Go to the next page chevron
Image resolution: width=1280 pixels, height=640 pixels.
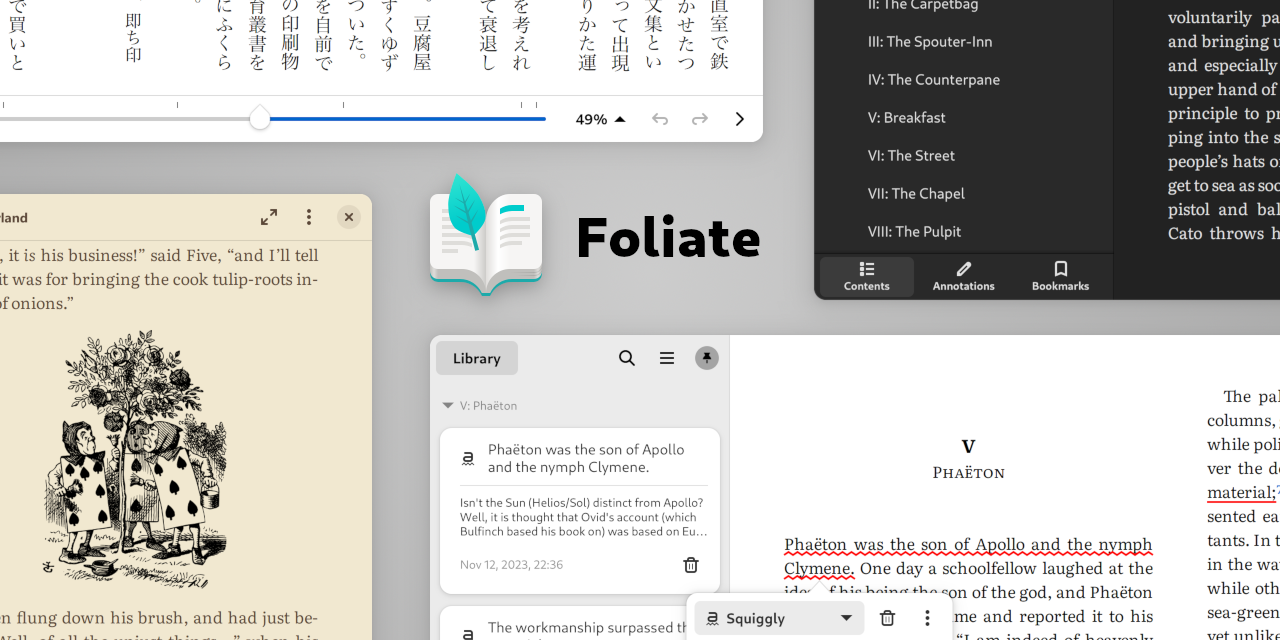tap(740, 119)
